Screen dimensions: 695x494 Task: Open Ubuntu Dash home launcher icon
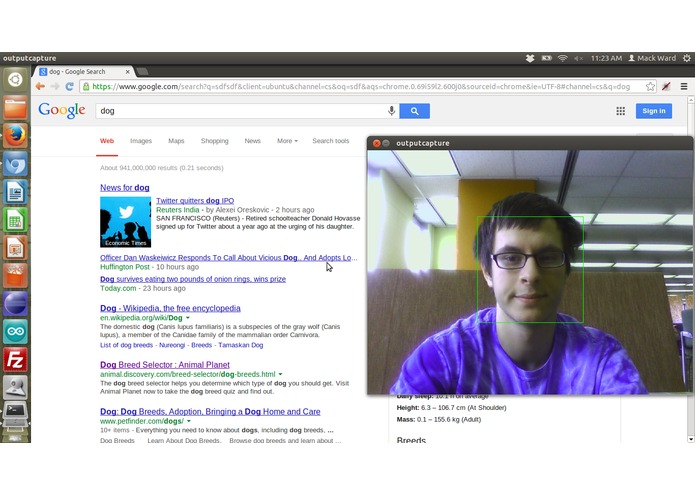(15, 80)
